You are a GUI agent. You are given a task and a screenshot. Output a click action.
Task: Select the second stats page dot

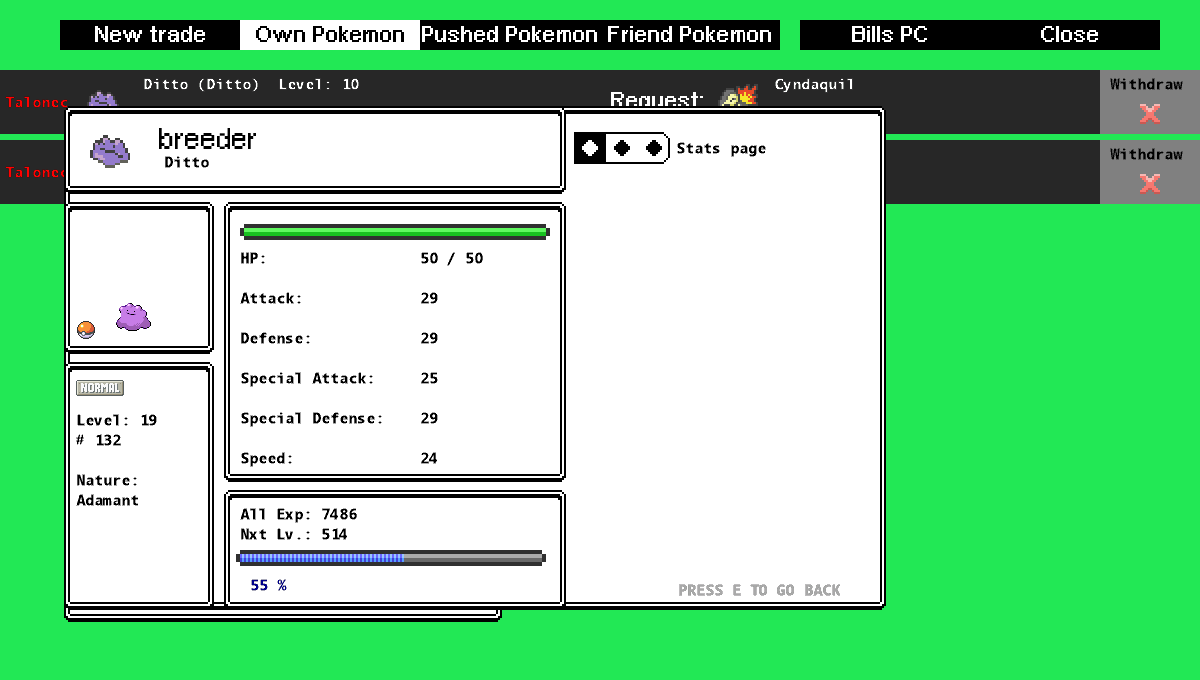pyautogui.click(x=622, y=148)
